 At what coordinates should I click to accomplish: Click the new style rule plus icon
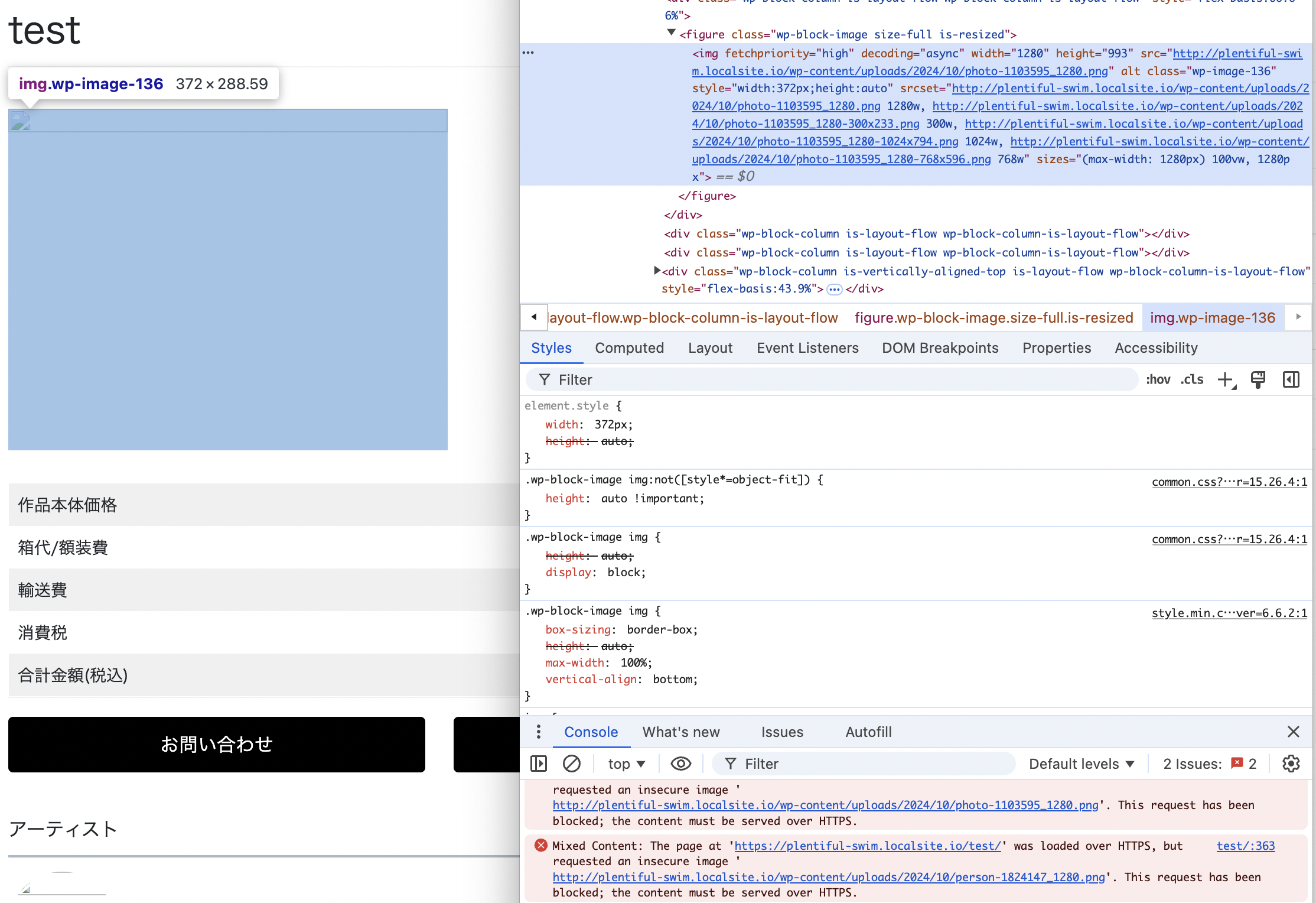(1226, 380)
